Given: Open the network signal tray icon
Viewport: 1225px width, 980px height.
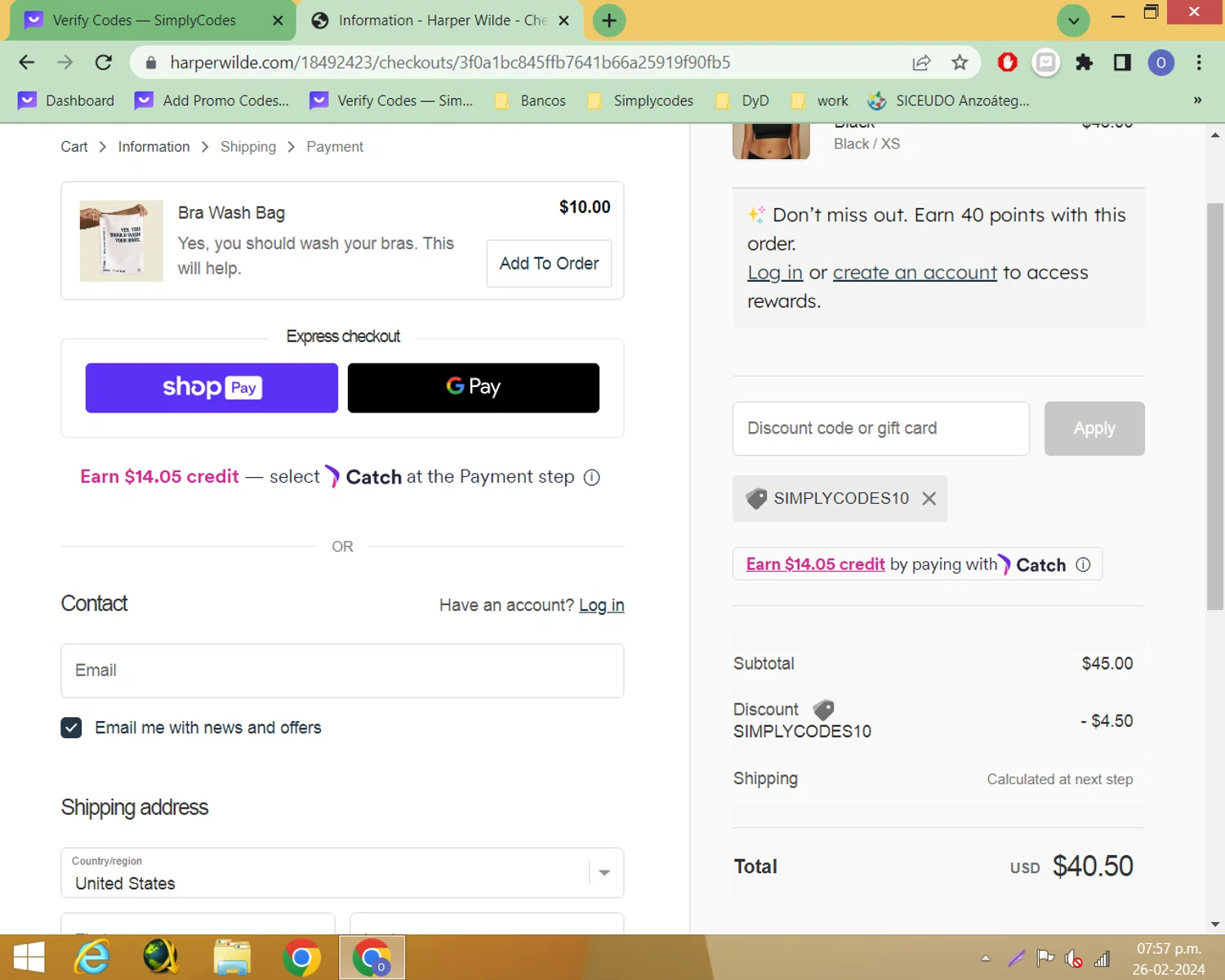Looking at the screenshot, I should [1102, 959].
